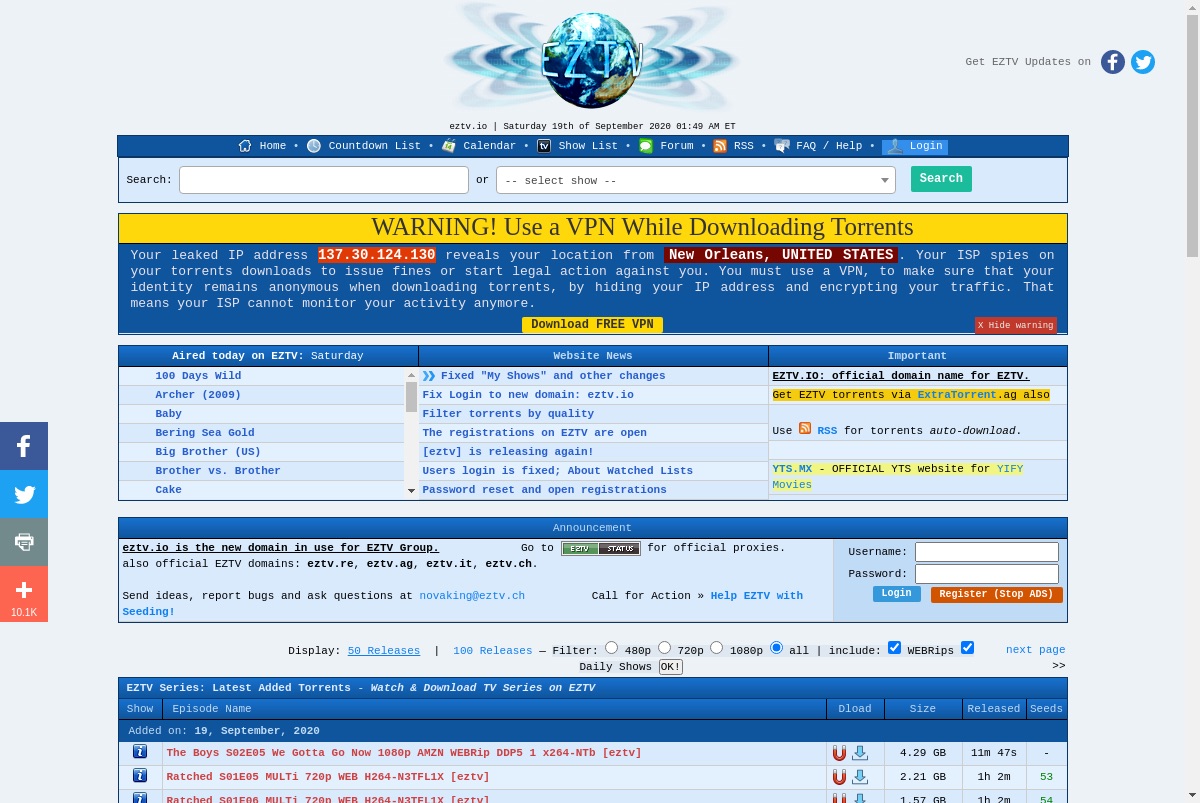
Task: Click the Show List TV icon
Action: coord(544,146)
